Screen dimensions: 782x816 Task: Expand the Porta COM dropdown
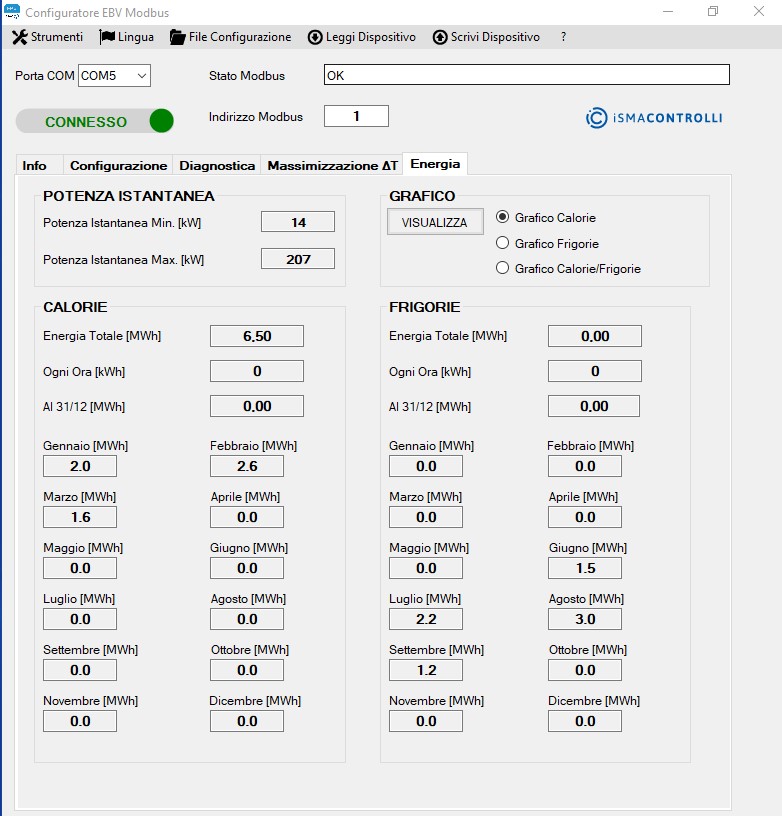(x=141, y=76)
